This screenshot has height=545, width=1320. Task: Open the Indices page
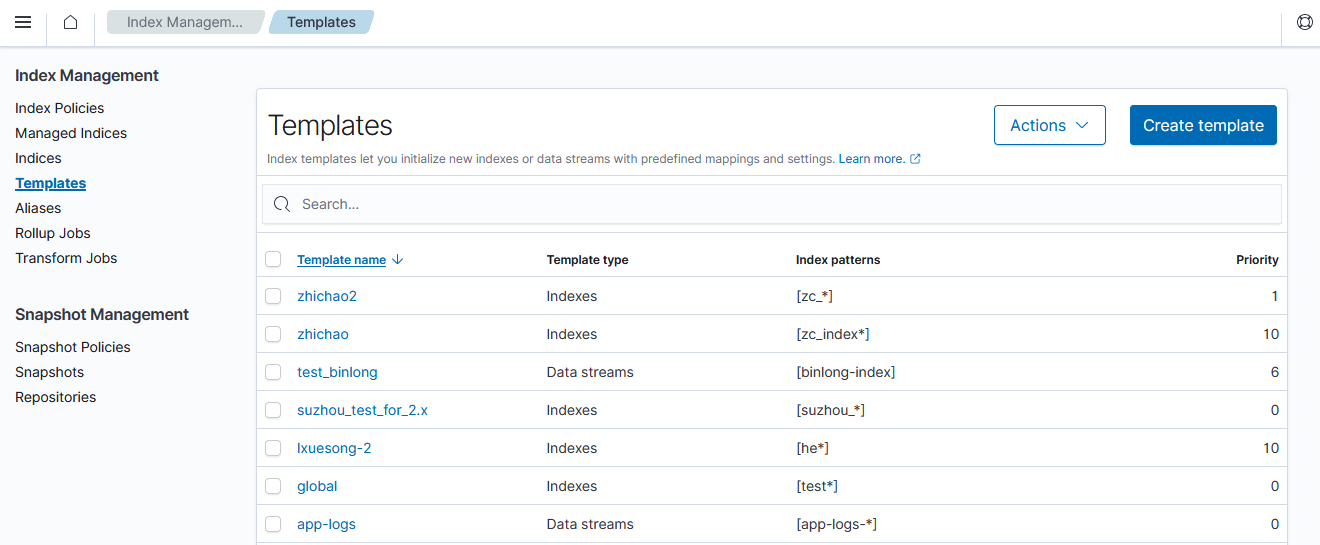(x=38, y=158)
